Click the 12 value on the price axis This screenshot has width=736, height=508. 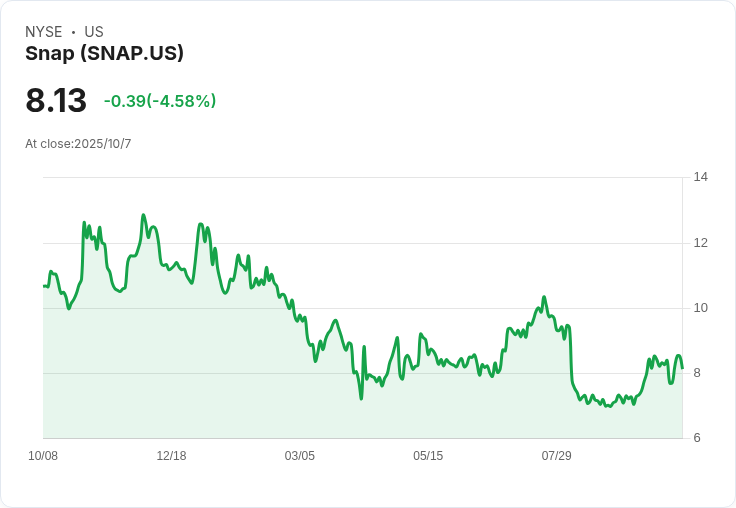700,243
